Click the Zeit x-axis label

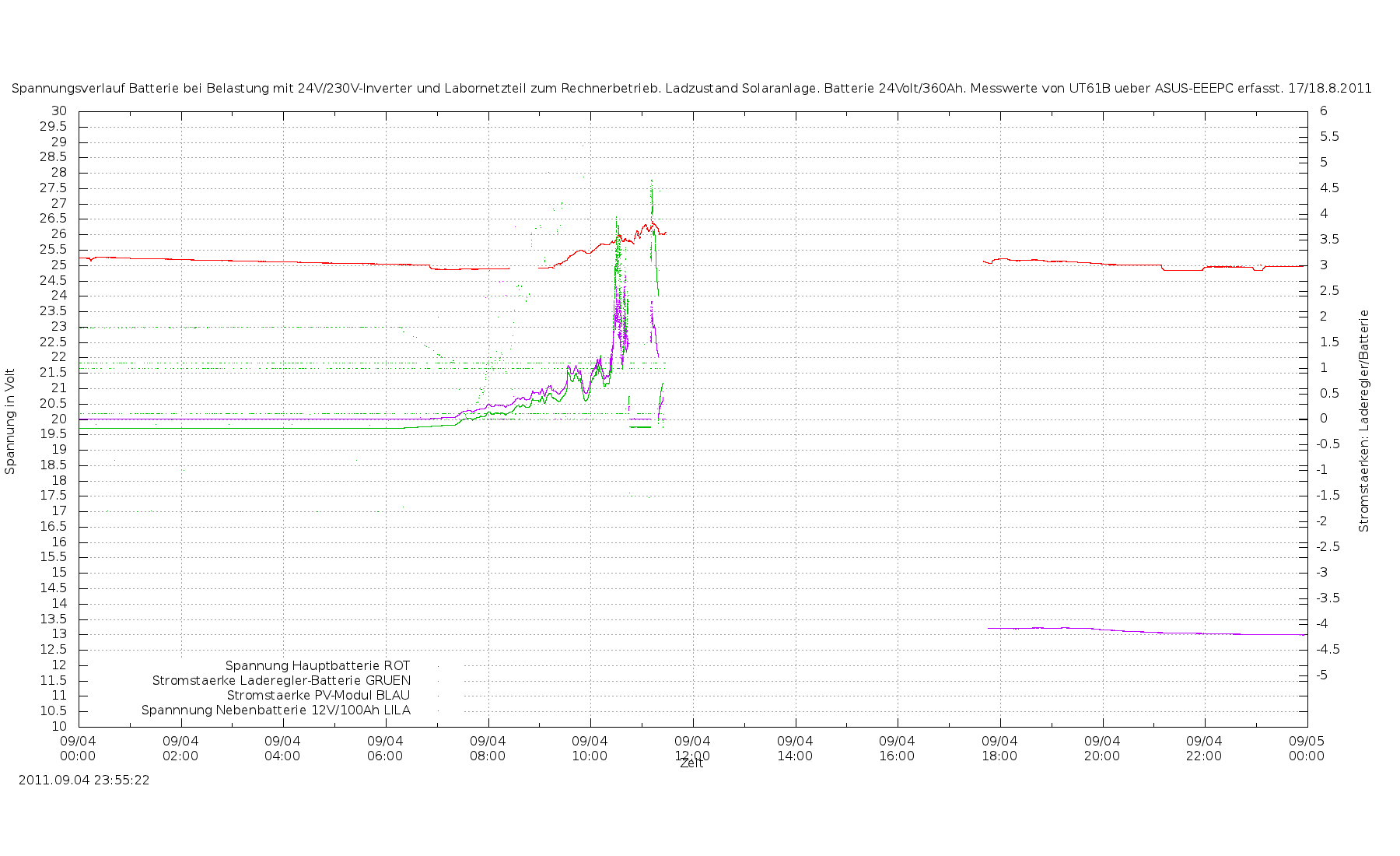pyautogui.click(x=691, y=764)
